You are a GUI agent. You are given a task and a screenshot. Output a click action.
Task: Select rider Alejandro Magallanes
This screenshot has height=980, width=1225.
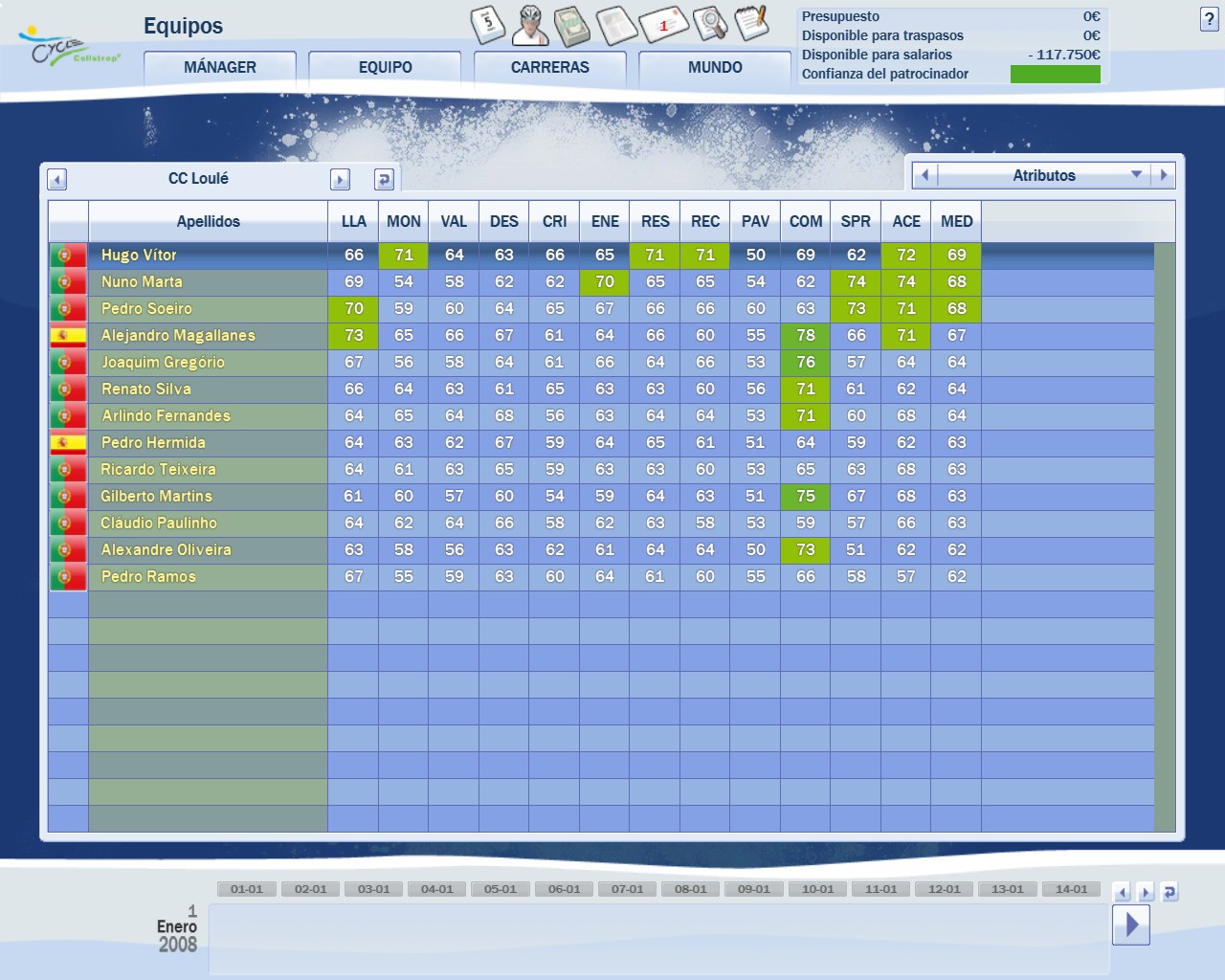(x=178, y=336)
